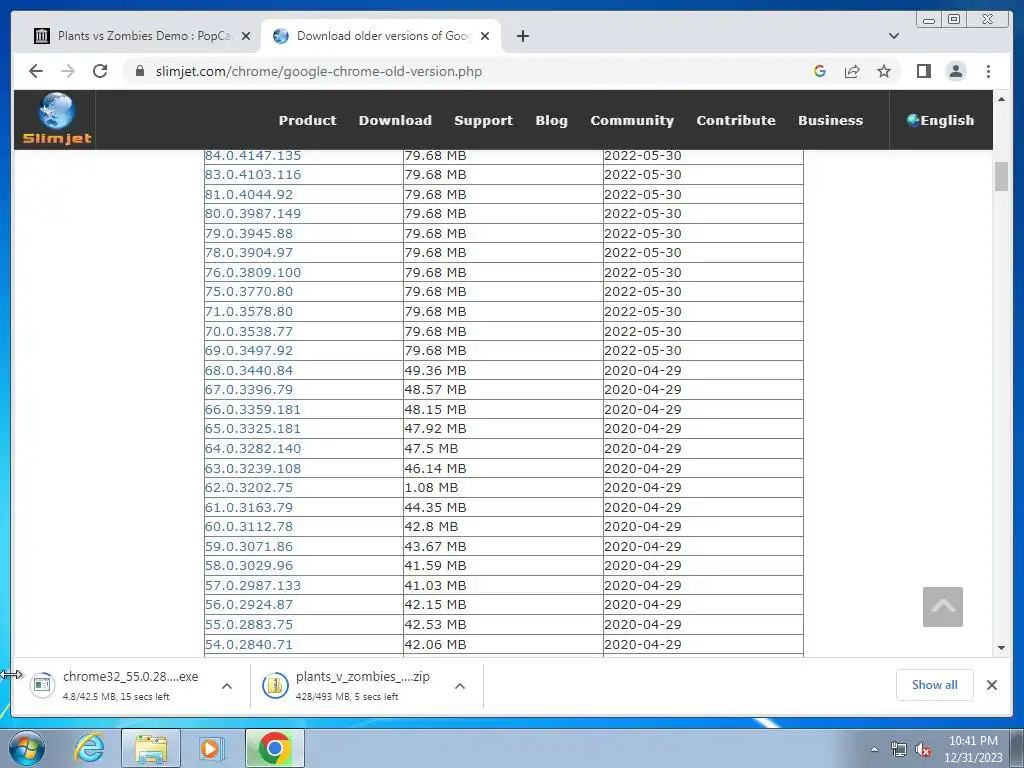
Task: Open the Chrome profile avatar
Action: pos(955,71)
